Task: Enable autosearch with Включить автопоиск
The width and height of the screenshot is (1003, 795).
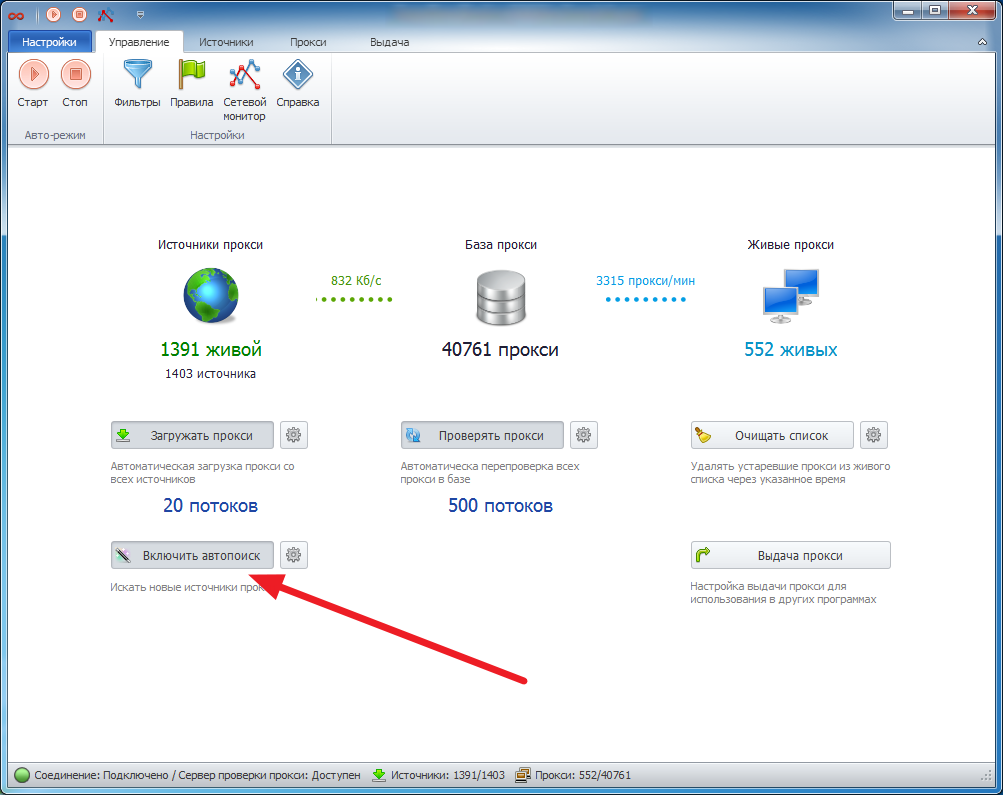Action: pyautogui.click(x=192, y=555)
